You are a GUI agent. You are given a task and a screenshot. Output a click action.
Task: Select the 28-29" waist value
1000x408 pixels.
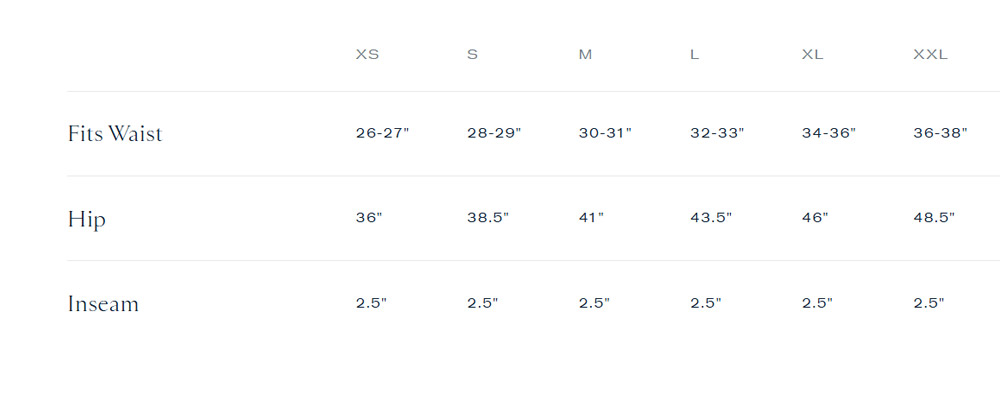(494, 133)
